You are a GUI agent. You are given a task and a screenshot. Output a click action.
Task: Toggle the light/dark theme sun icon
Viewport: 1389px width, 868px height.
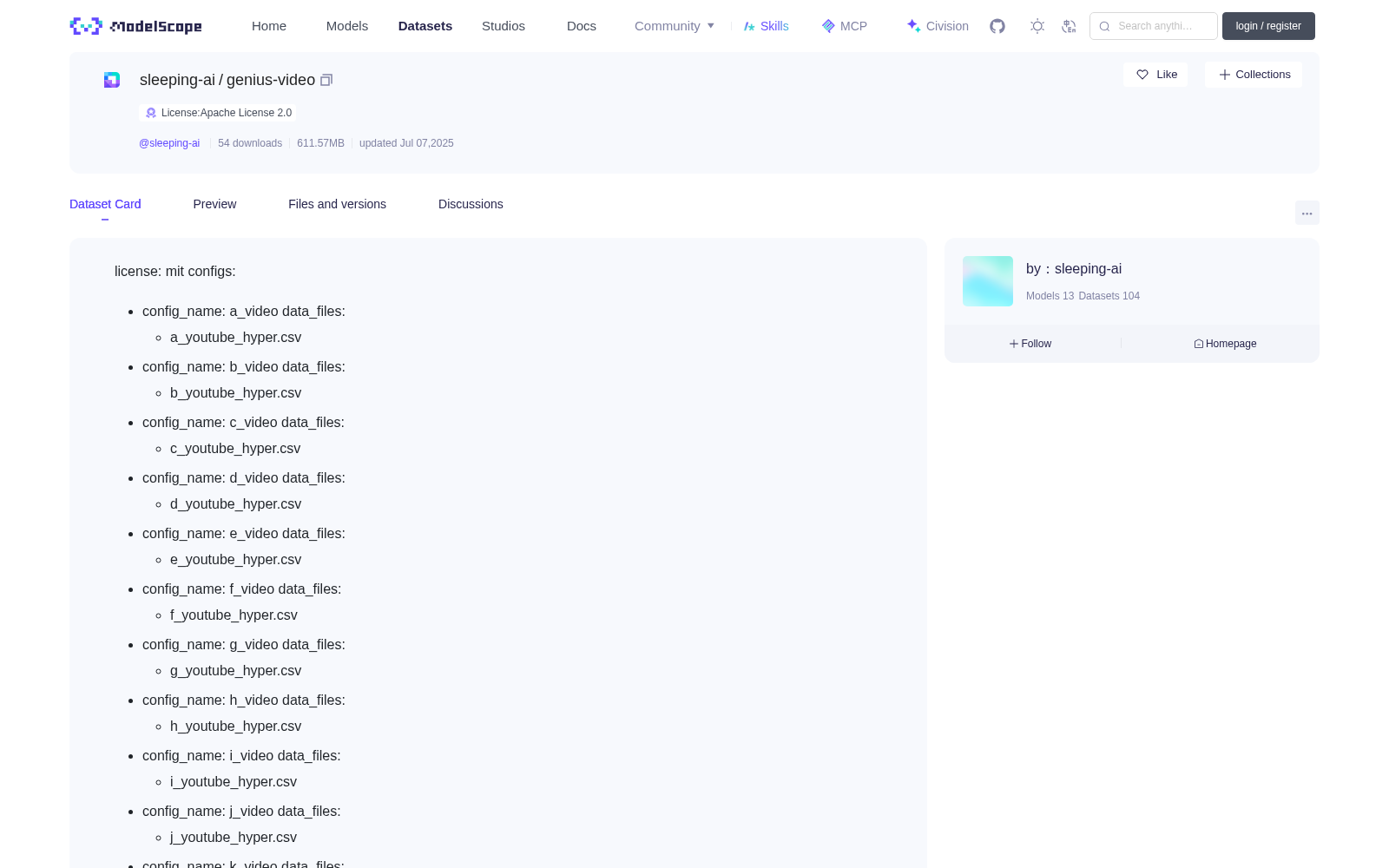[1037, 26]
